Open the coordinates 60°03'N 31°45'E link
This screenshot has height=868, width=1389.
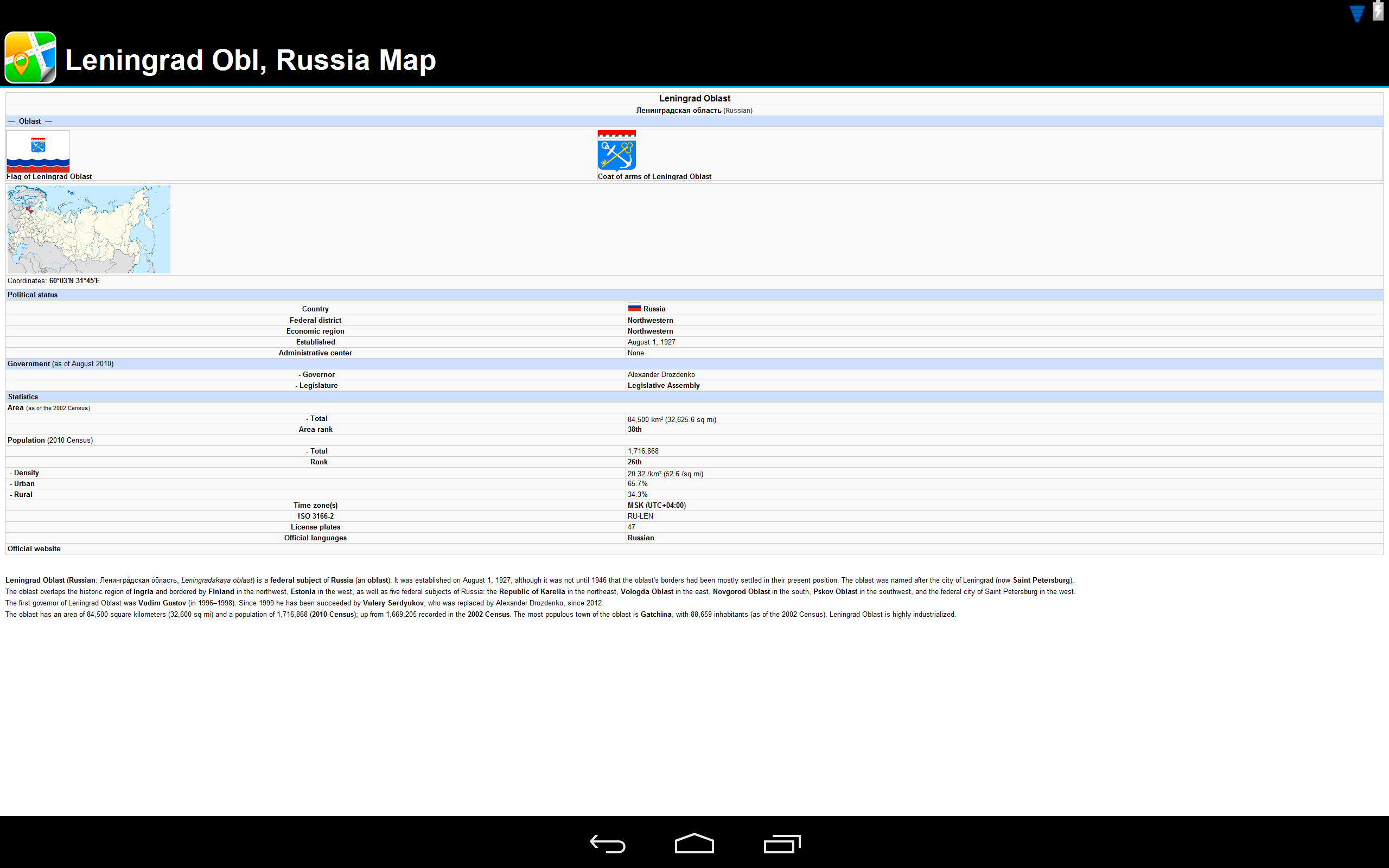click(75, 280)
